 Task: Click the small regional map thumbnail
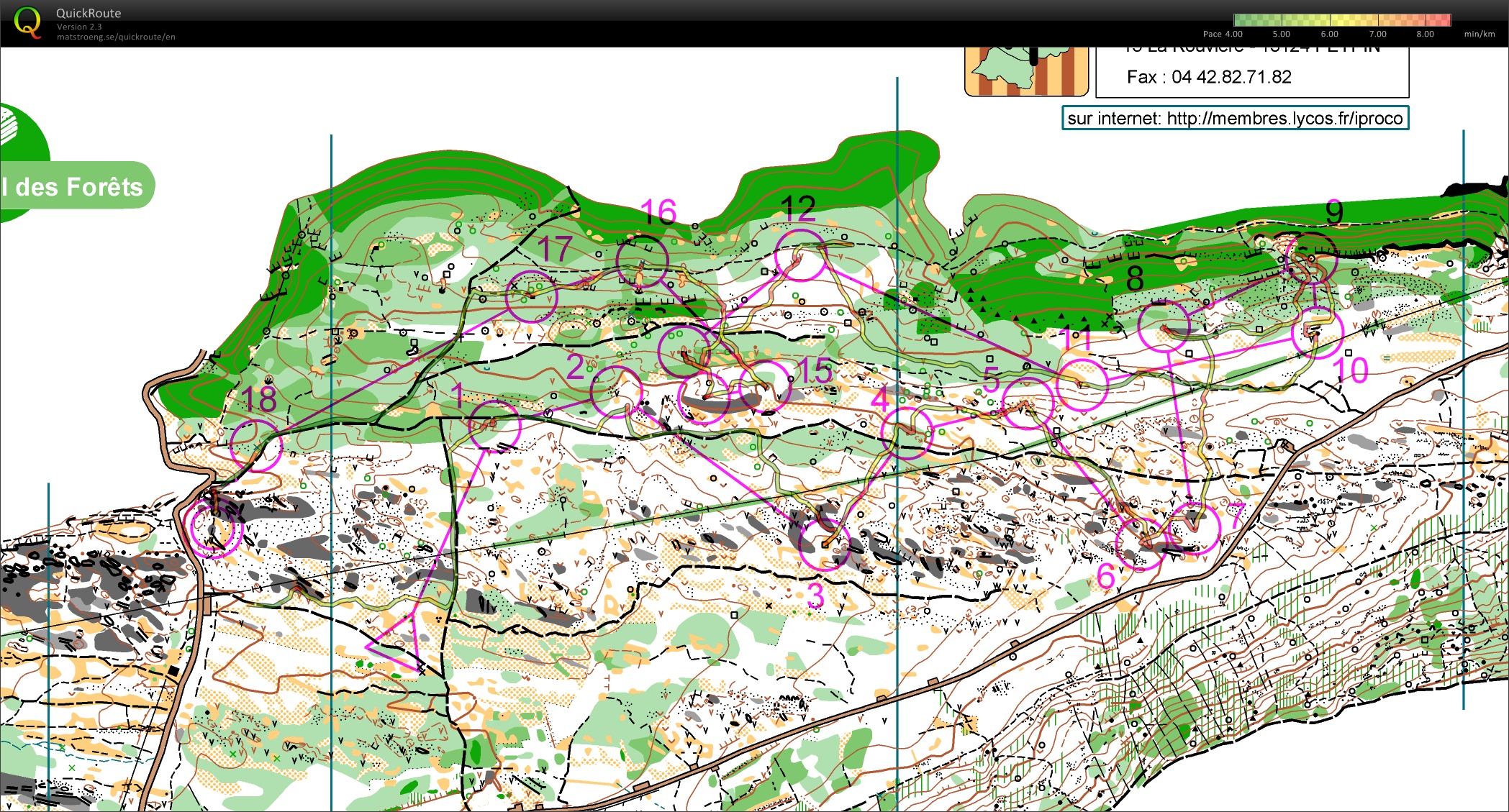click(1026, 71)
